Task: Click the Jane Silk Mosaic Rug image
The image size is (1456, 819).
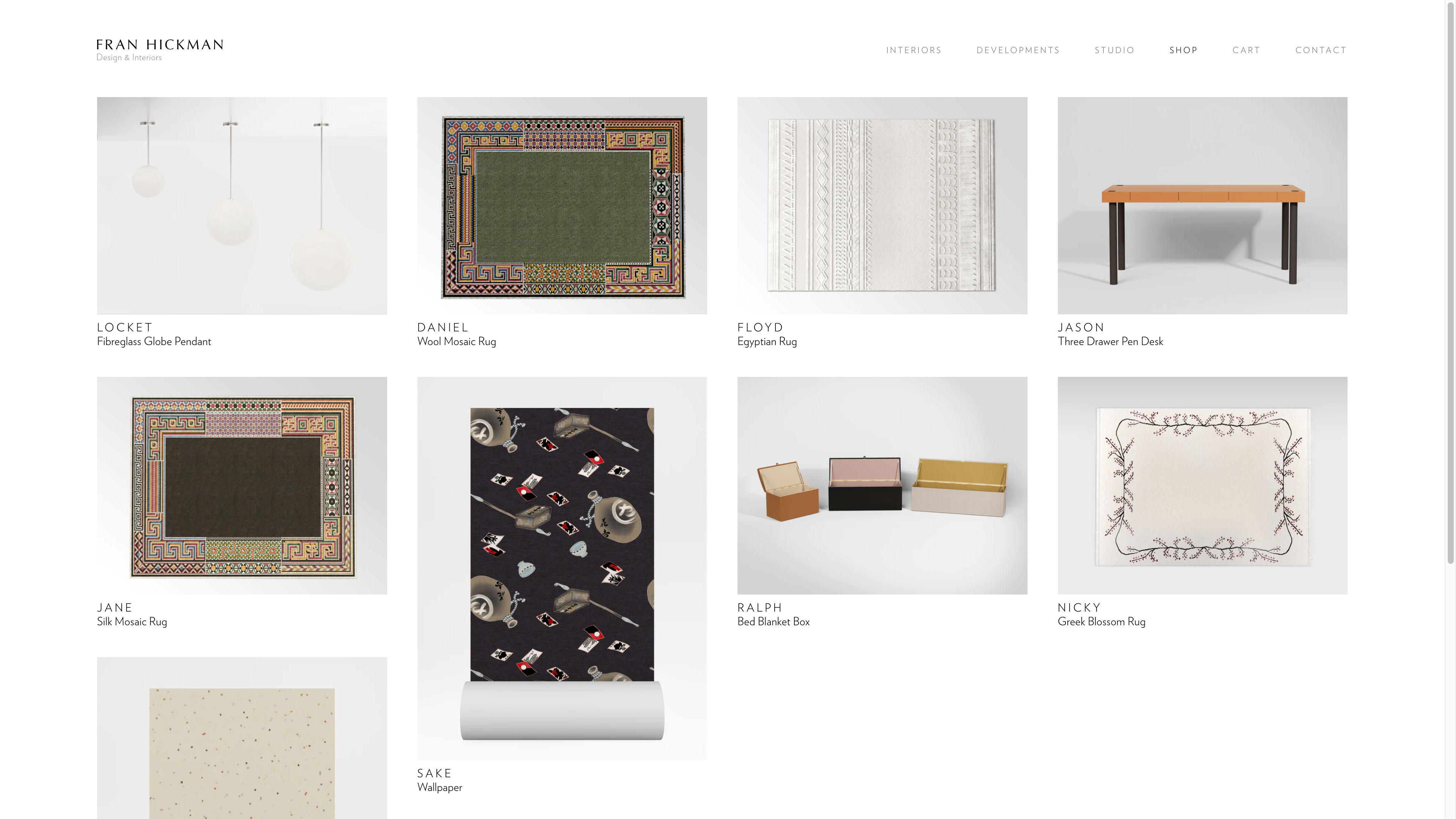Action: [x=242, y=485]
